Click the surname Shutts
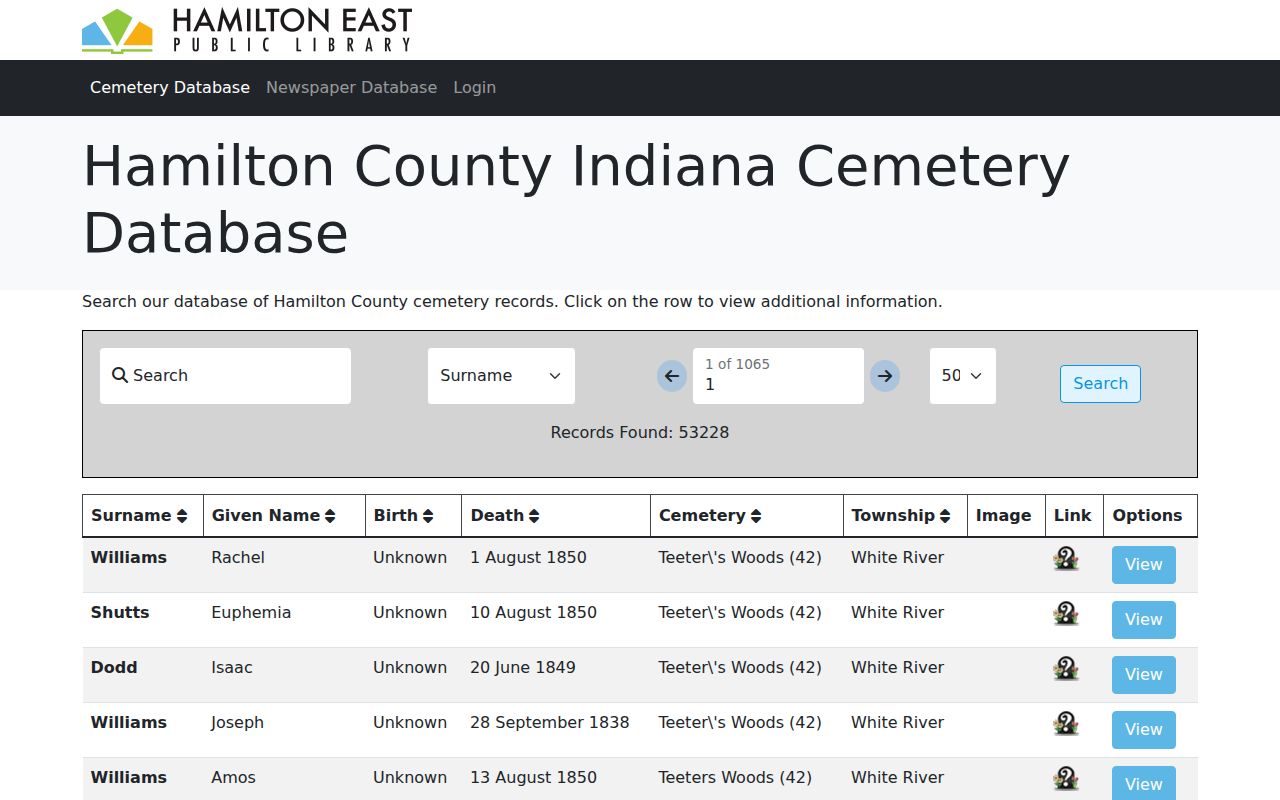This screenshot has width=1280, height=800. (x=120, y=613)
